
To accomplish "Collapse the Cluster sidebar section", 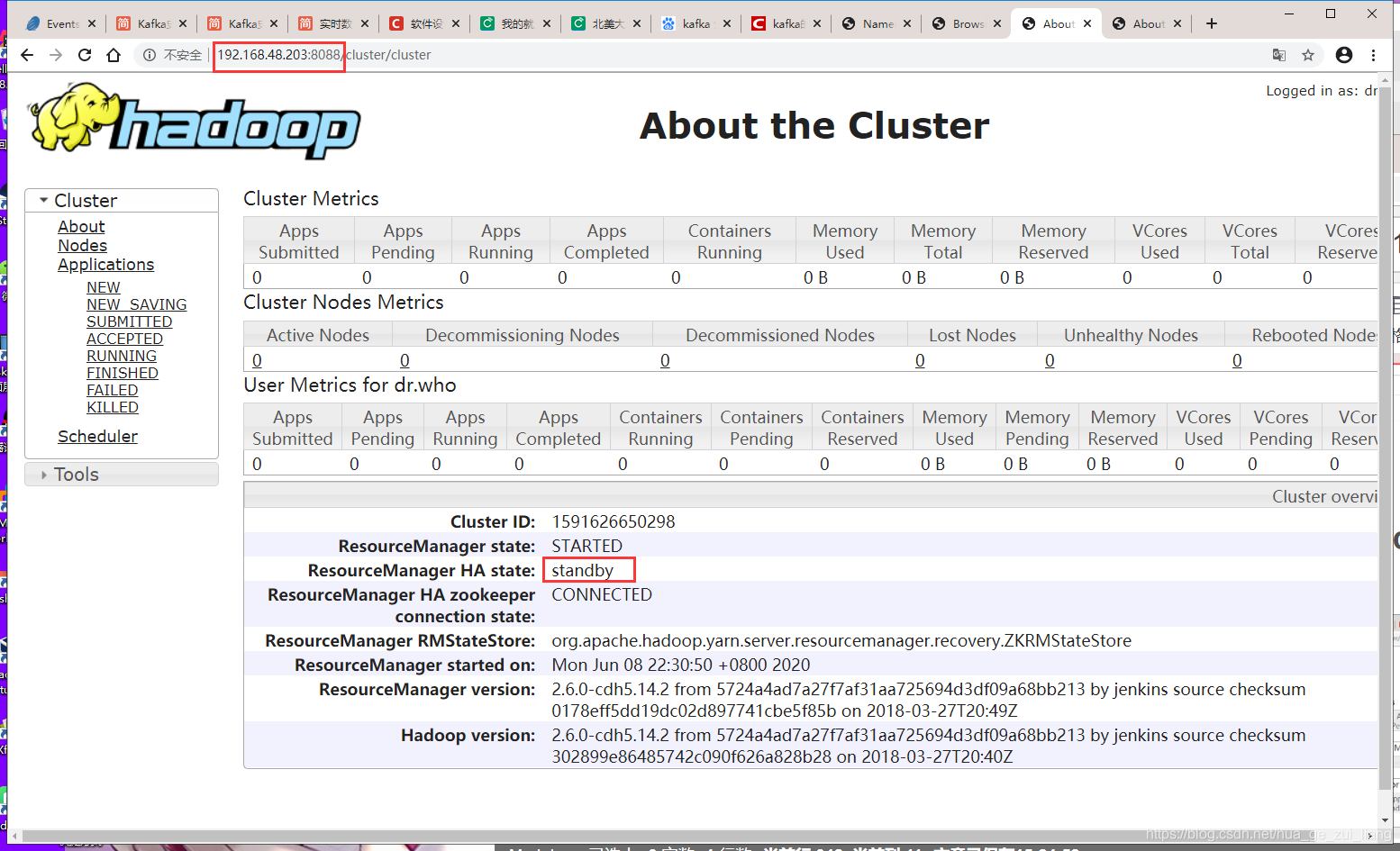I will (122, 200).
